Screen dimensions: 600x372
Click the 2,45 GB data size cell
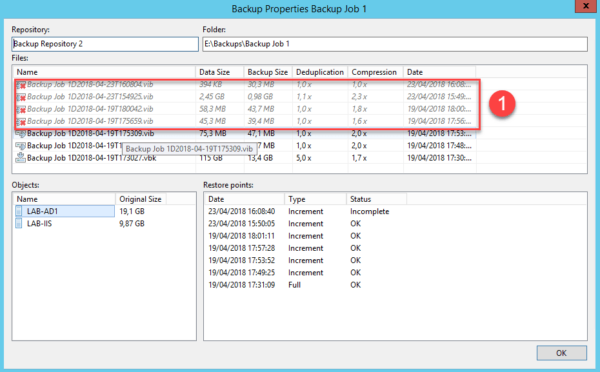tap(212, 97)
